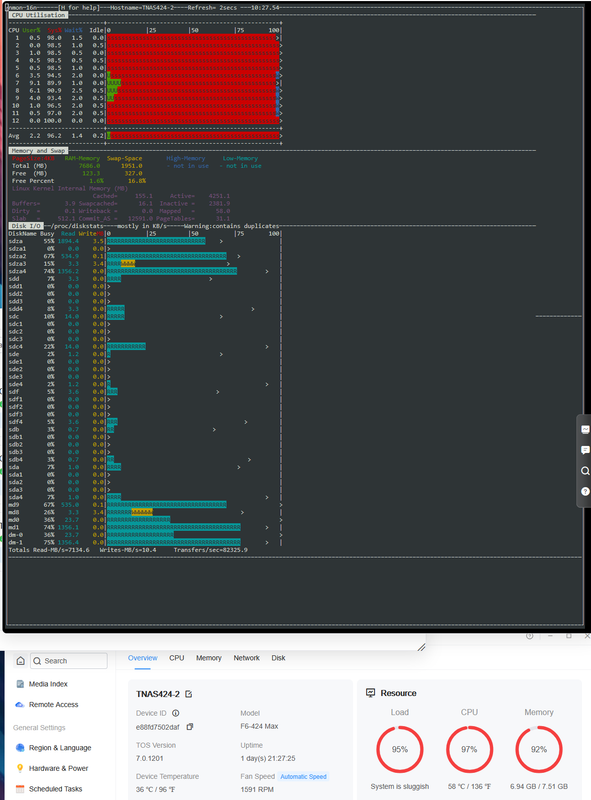
Task: Open Scheduled Tasks settings
Action: 55,789
